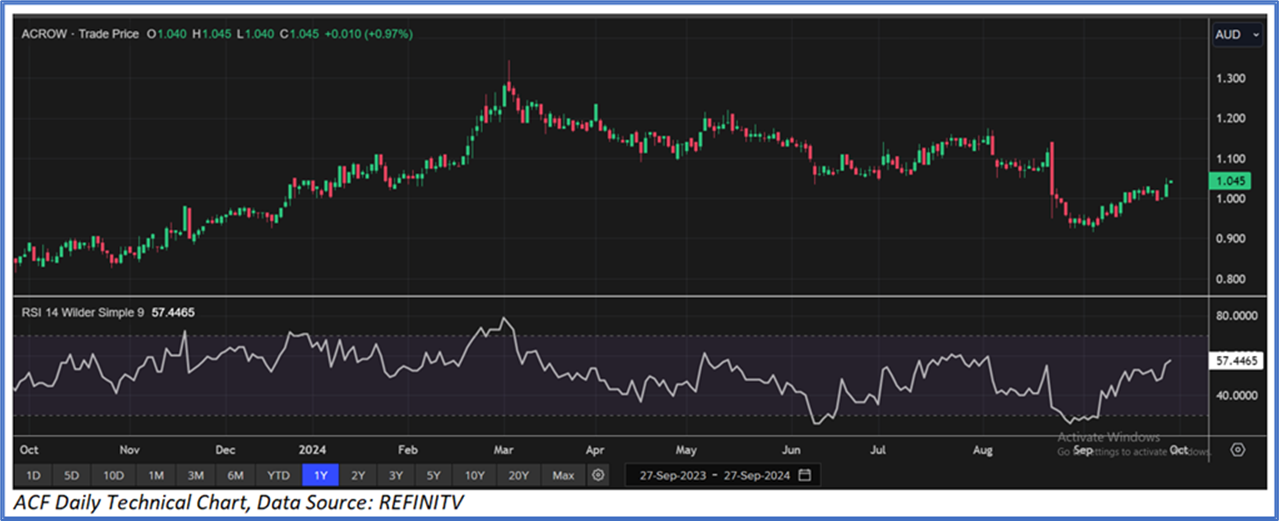Viewport: 1279px width, 521px height.
Task: Open settings gear beside the Max button
Action: click(598, 474)
